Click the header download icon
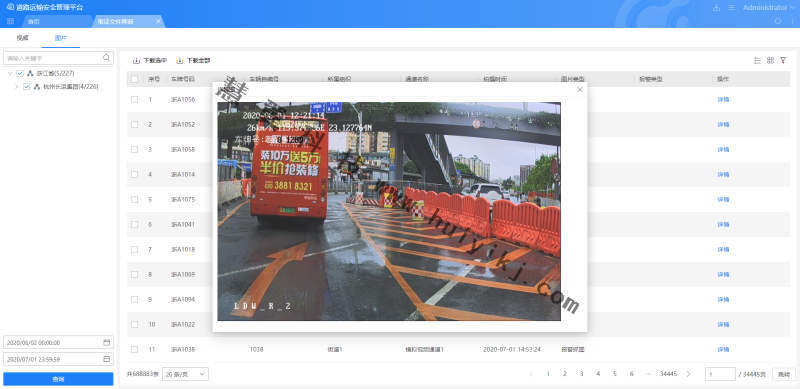This screenshot has width=800, height=389. click(716, 8)
